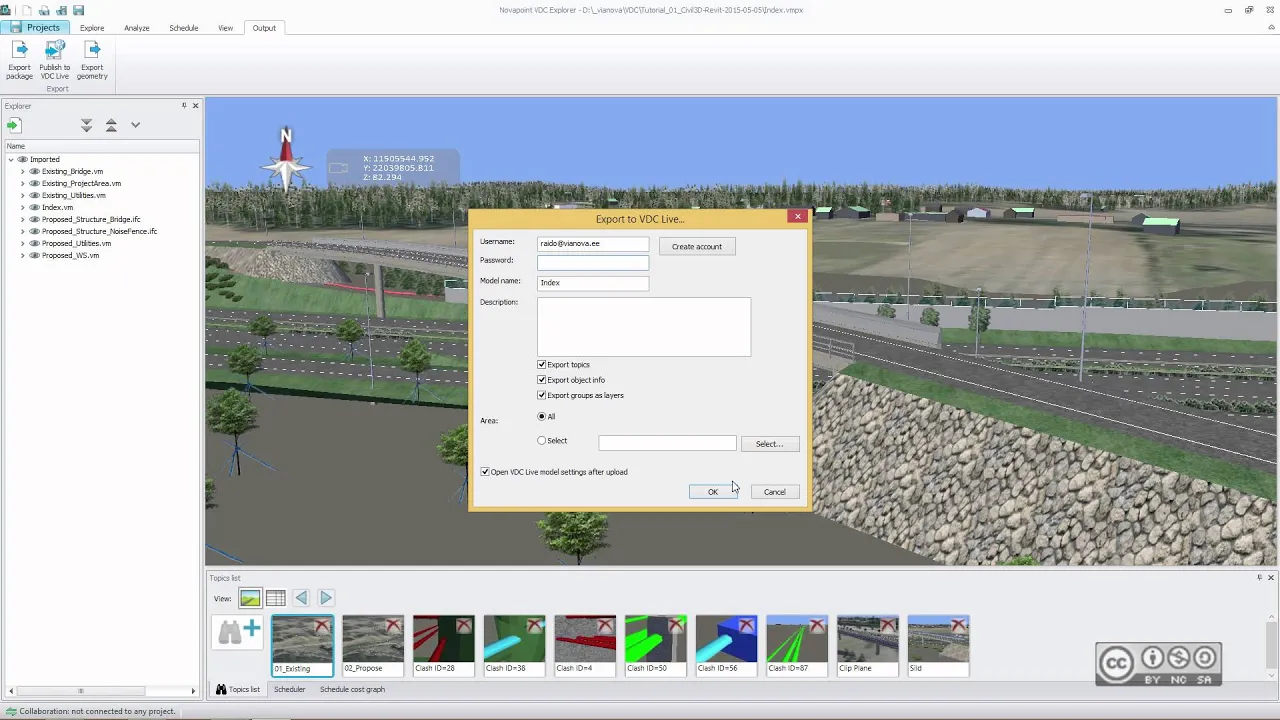The image size is (1280, 720).
Task: Expand Proposed_Structure_NoiseFence.ifc node
Action: (x=23, y=232)
